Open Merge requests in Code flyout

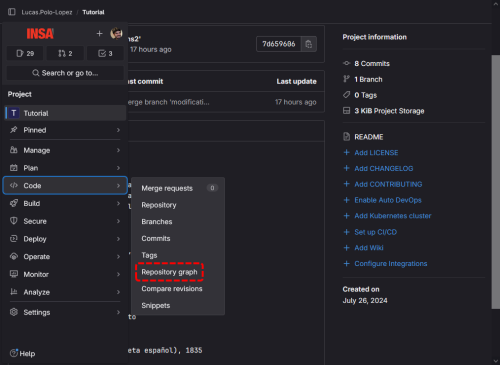click(x=178, y=188)
